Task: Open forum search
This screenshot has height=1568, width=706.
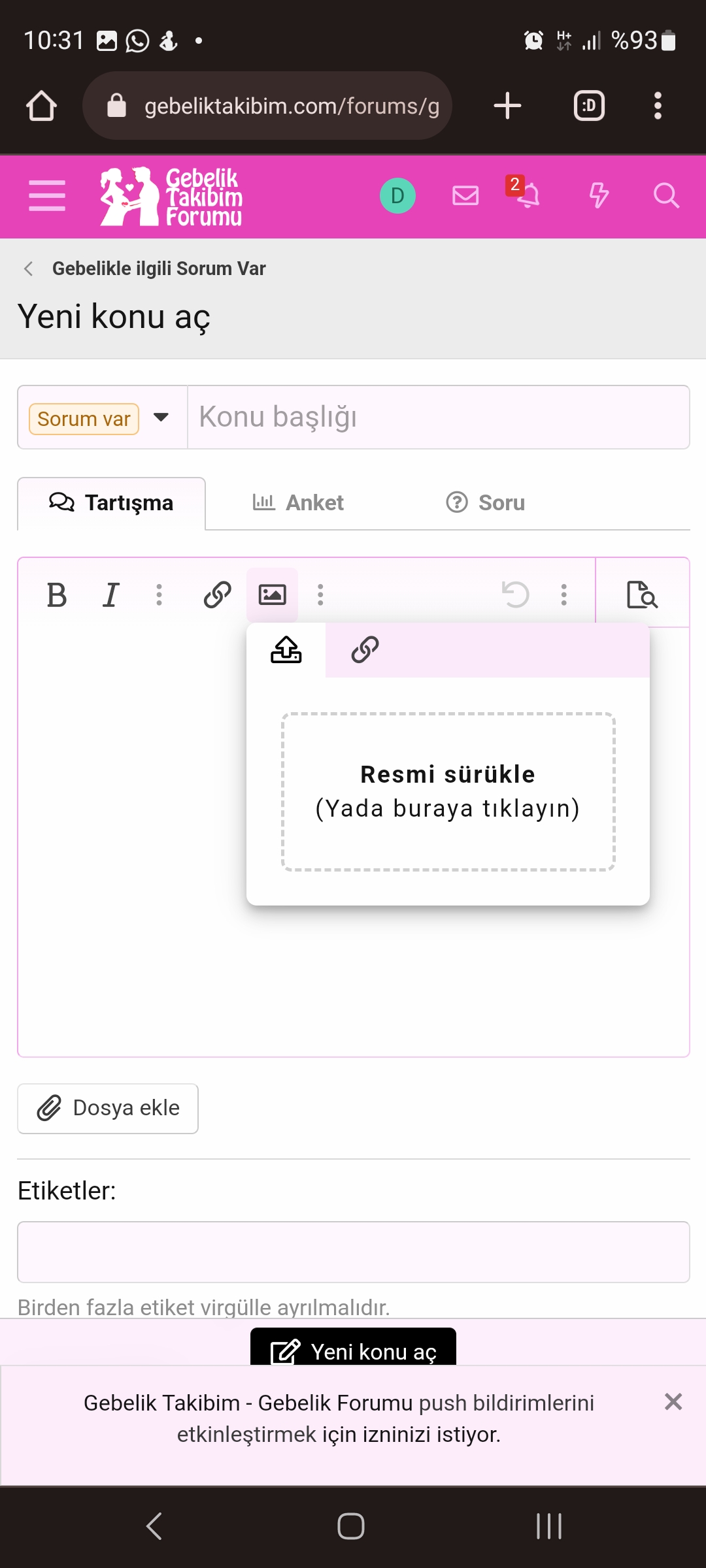Action: pyautogui.click(x=666, y=195)
